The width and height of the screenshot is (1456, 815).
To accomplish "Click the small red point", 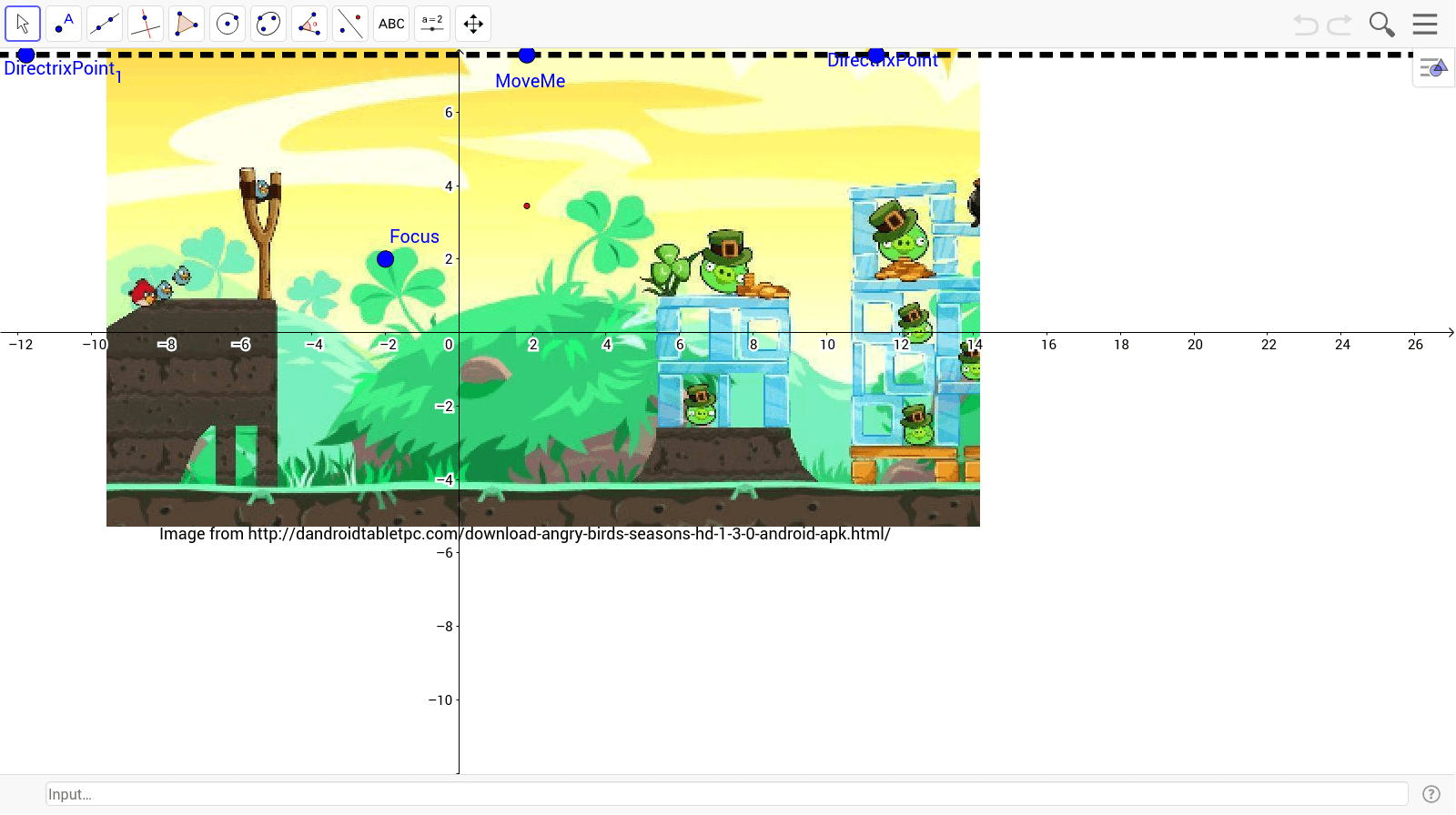I will (527, 206).
